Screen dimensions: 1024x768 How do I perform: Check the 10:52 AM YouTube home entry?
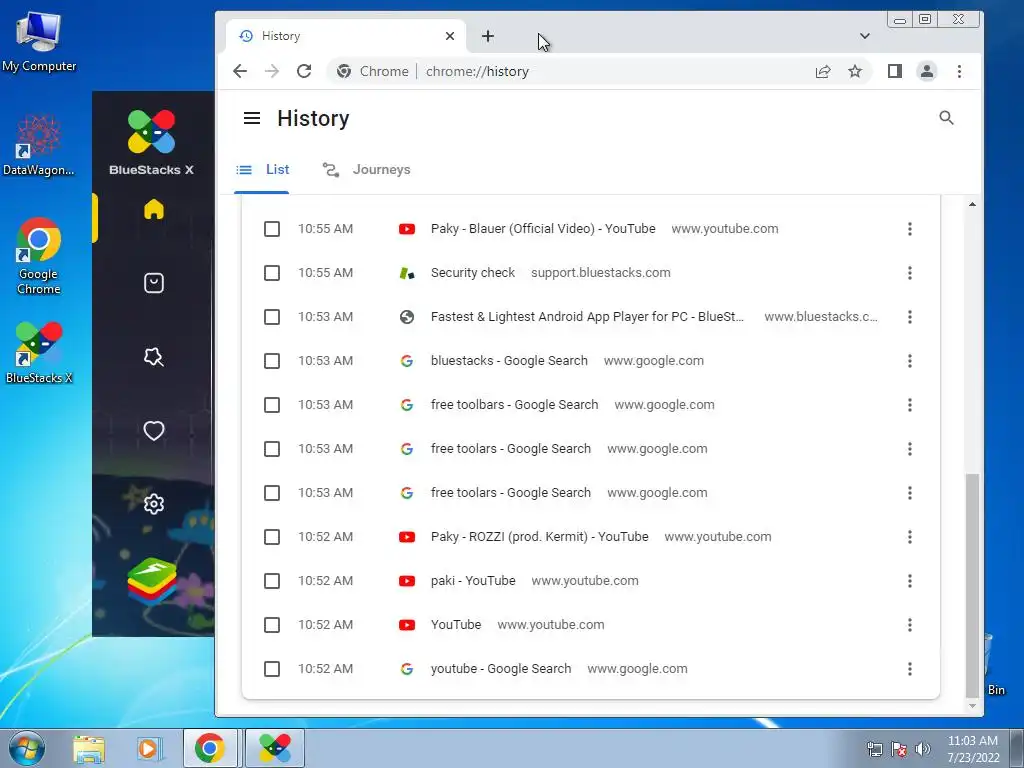[272, 625]
